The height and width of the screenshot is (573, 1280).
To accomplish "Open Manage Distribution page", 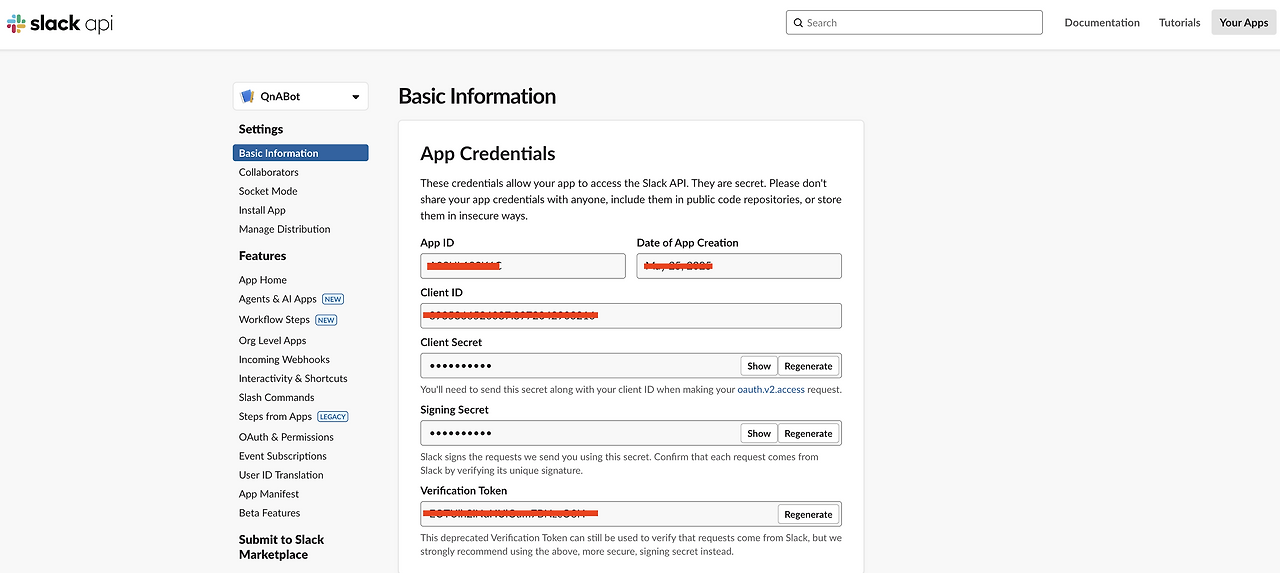I will pos(284,229).
